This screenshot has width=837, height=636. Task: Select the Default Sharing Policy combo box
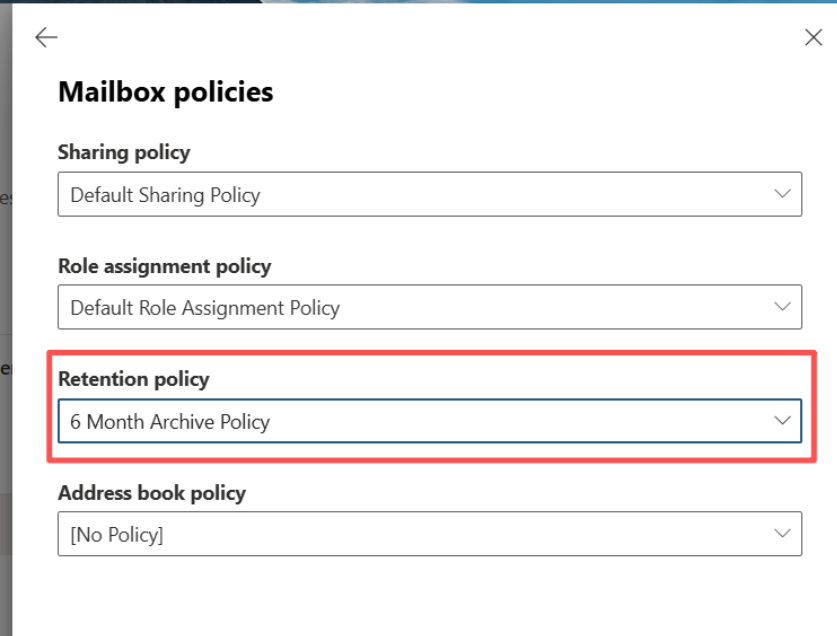pyautogui.click(x=400, y=195)
